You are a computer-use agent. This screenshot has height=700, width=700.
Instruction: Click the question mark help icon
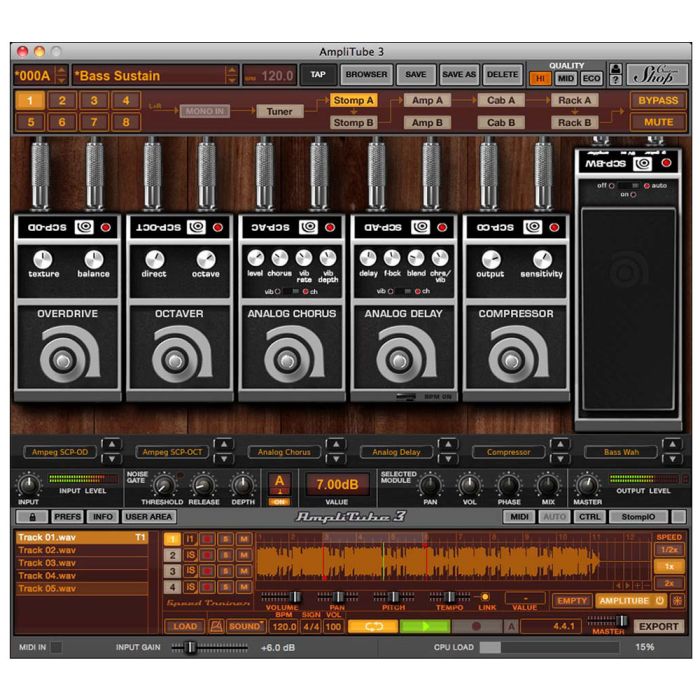pos(616,80)
